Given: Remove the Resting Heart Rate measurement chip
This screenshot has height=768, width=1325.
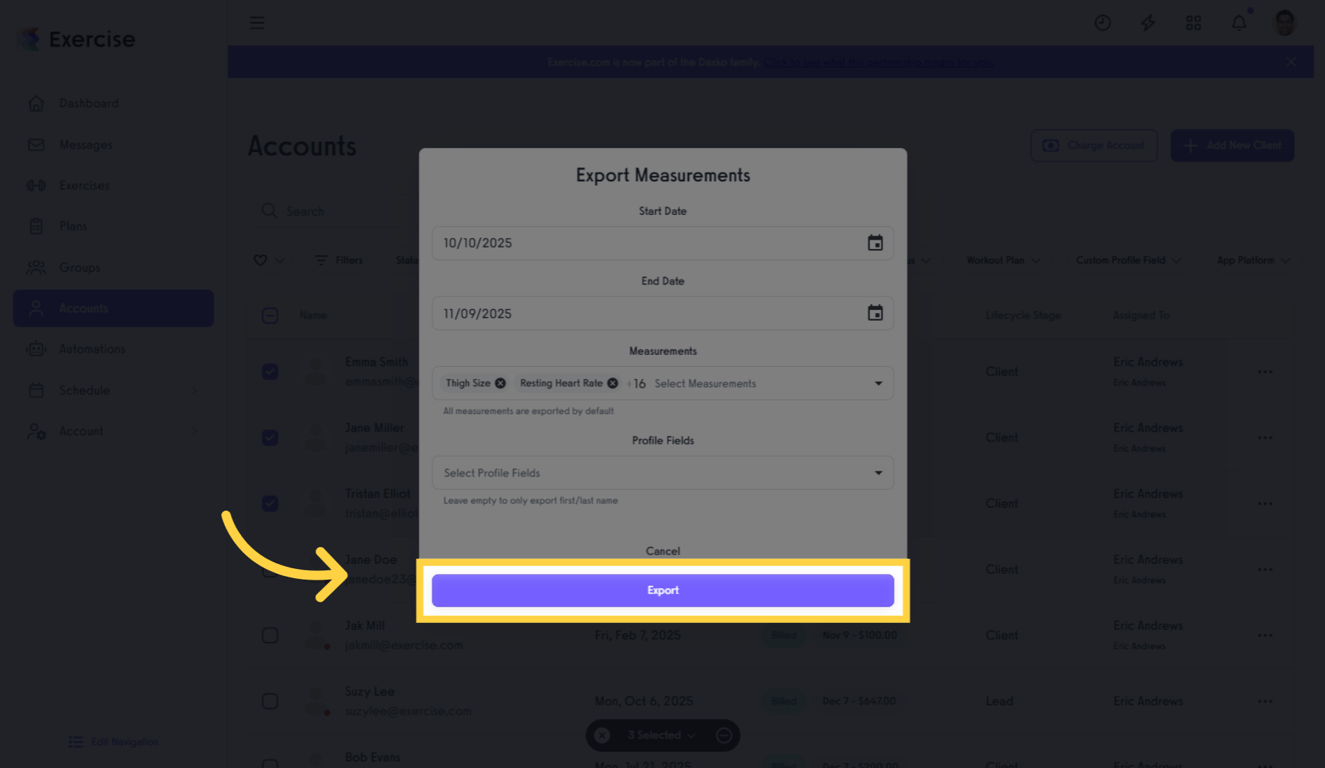Looking at the screenshot, I should click(x=612, y=382).
